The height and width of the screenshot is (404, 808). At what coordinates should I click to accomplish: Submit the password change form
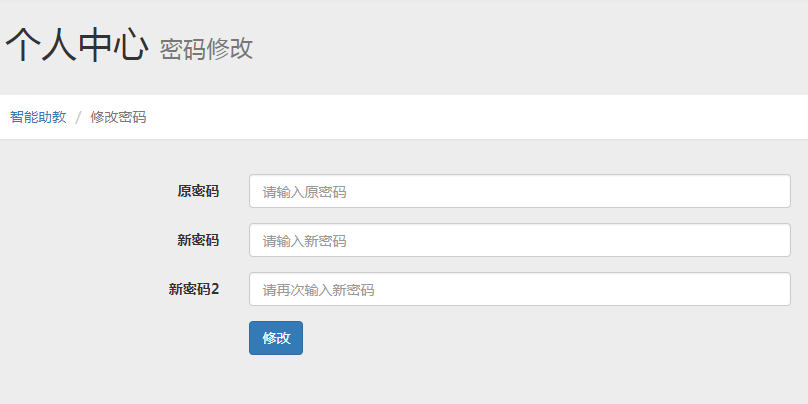[x=276, y=338]
